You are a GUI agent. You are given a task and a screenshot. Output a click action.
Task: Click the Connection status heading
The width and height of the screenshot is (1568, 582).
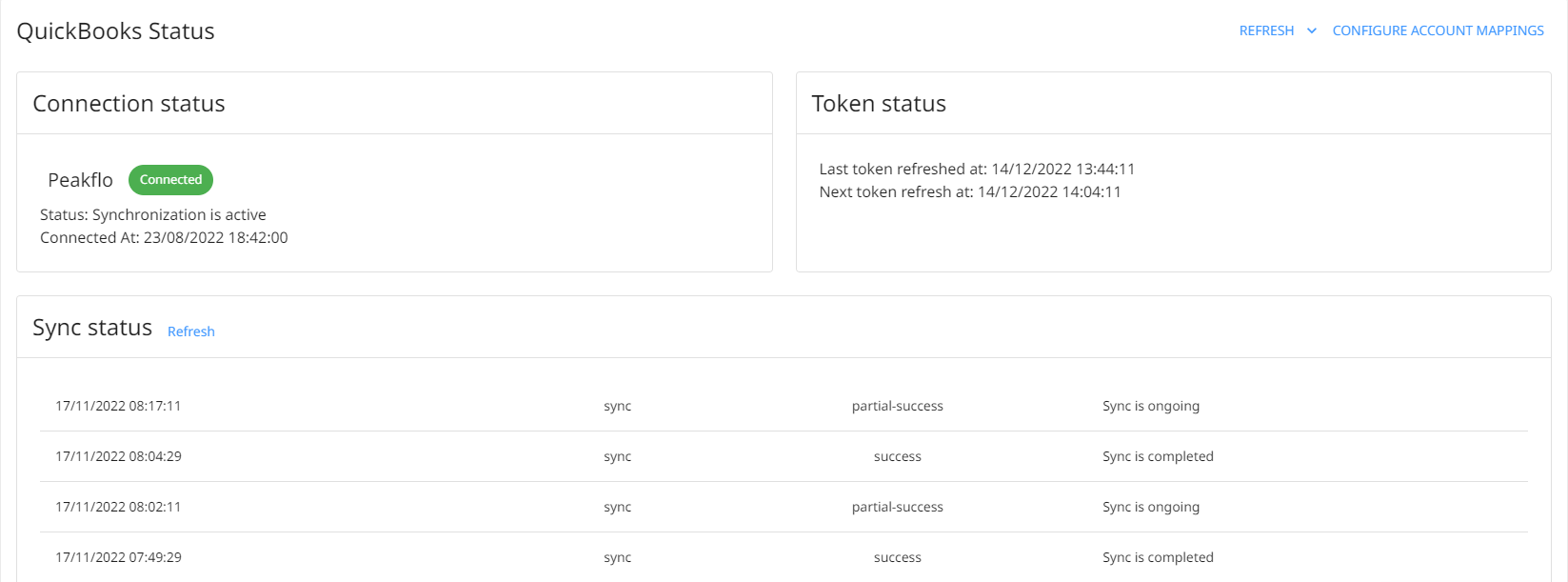point(129,104)
